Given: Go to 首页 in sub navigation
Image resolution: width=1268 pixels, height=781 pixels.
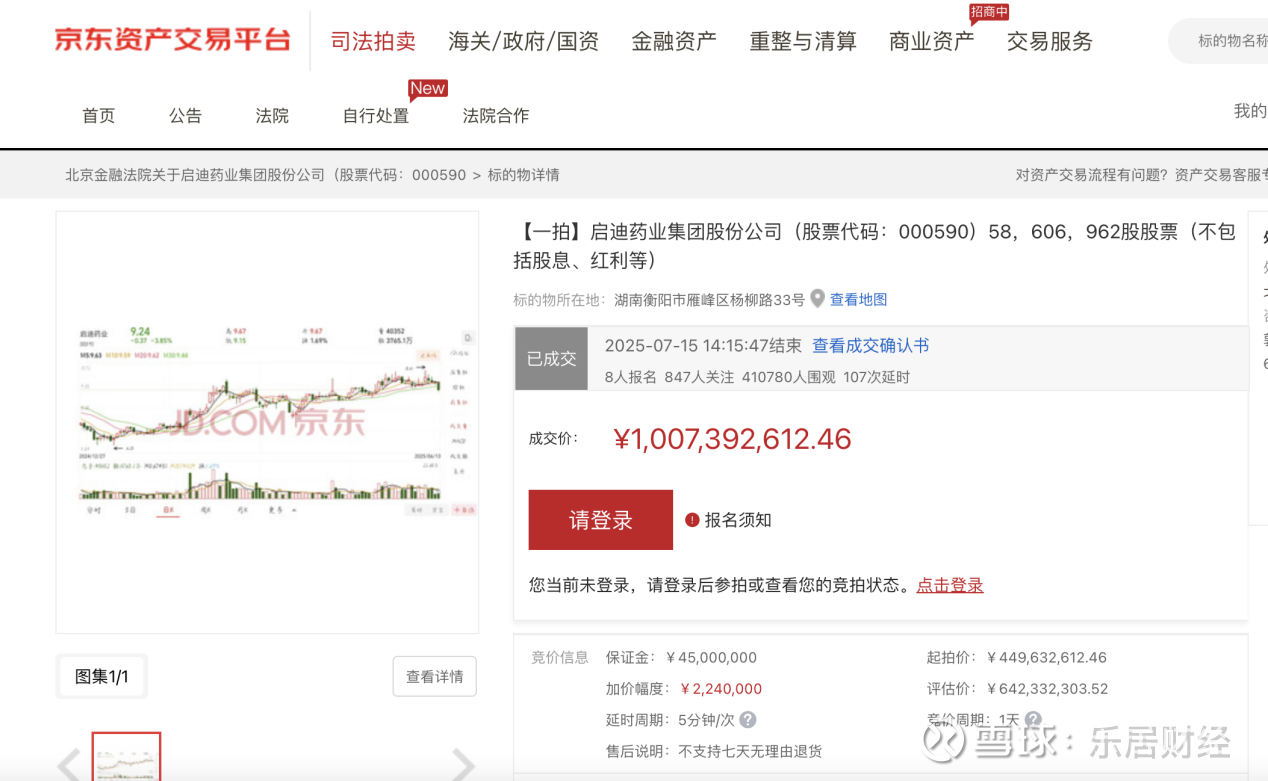Looking at the screenshot, I should (x=98, y=115).
